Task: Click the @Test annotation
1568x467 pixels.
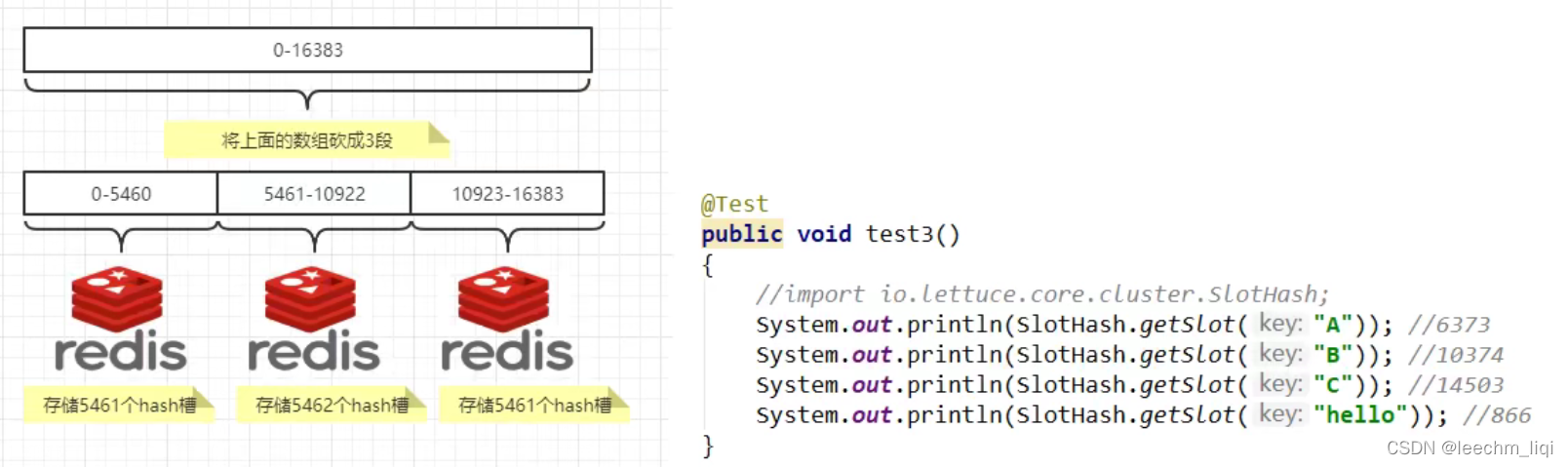Action: point(734,204)
